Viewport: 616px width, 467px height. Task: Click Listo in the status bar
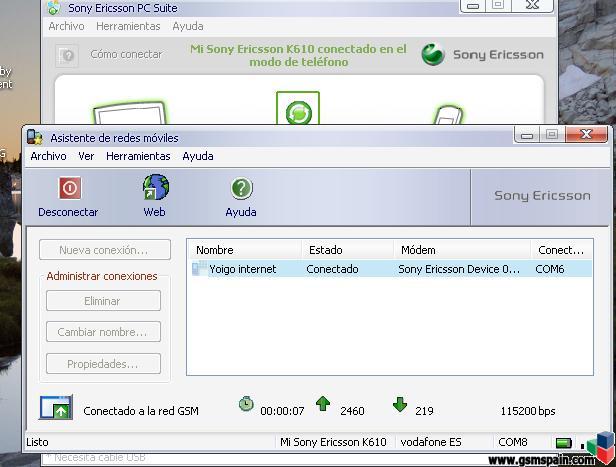(x=37, y=442)
